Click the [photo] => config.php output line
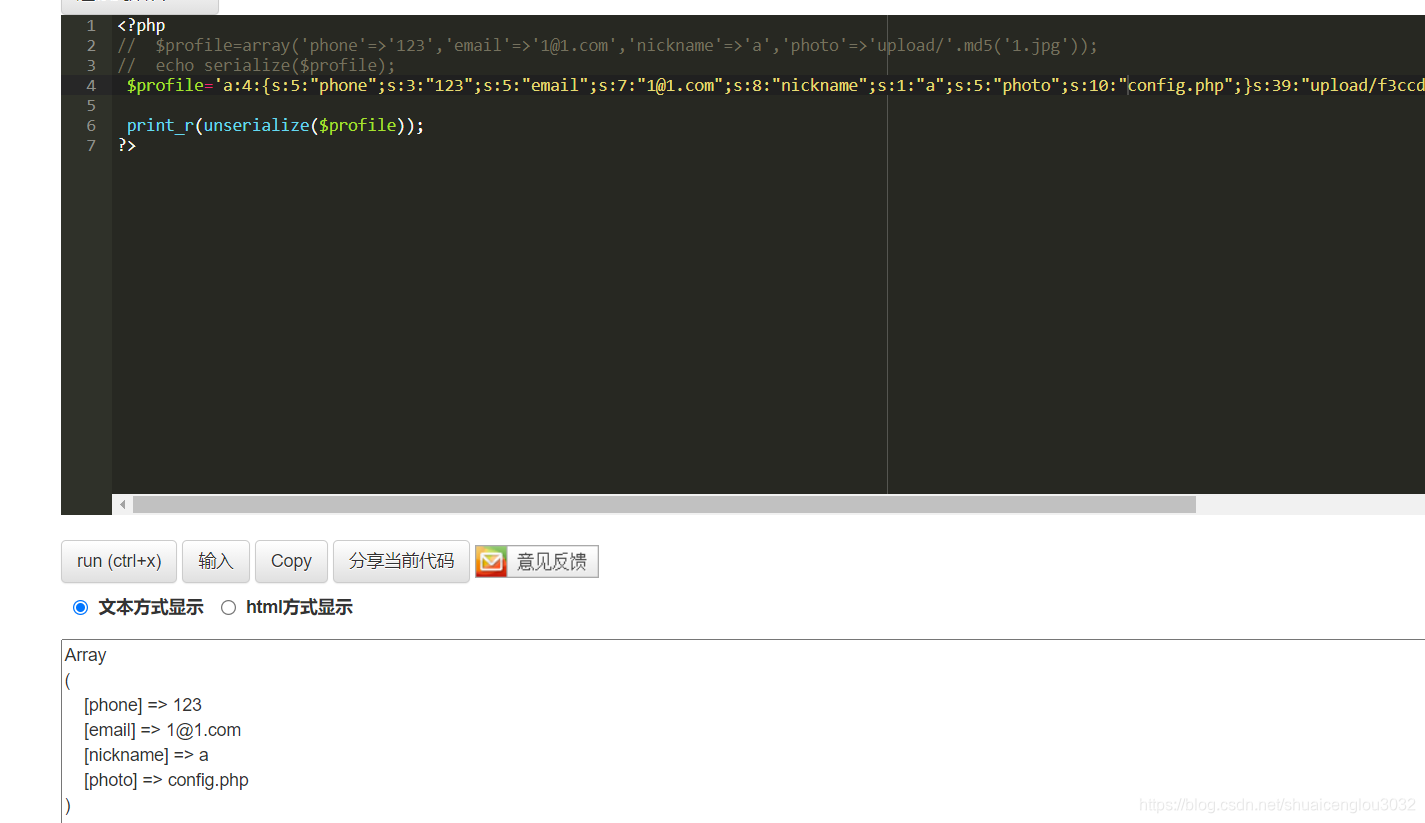Image resolution: width=1425 pixels, height=823 pixels. tap(166, 780)
